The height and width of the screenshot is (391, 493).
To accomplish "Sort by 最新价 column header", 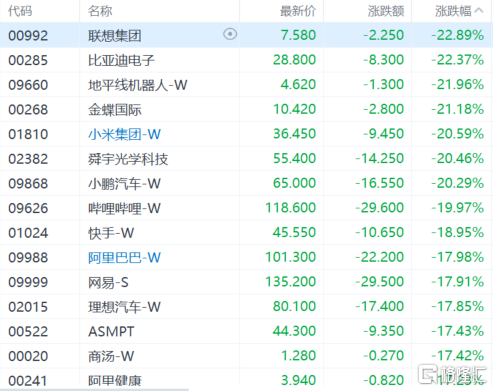I will 298,11.
